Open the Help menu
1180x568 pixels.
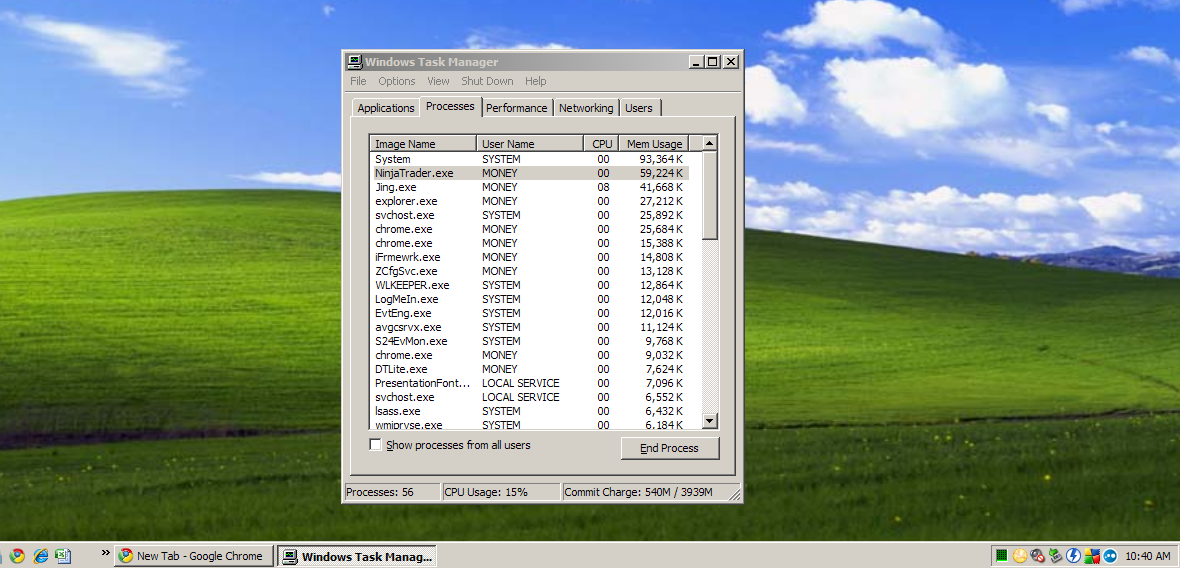[x=536, y=81]
